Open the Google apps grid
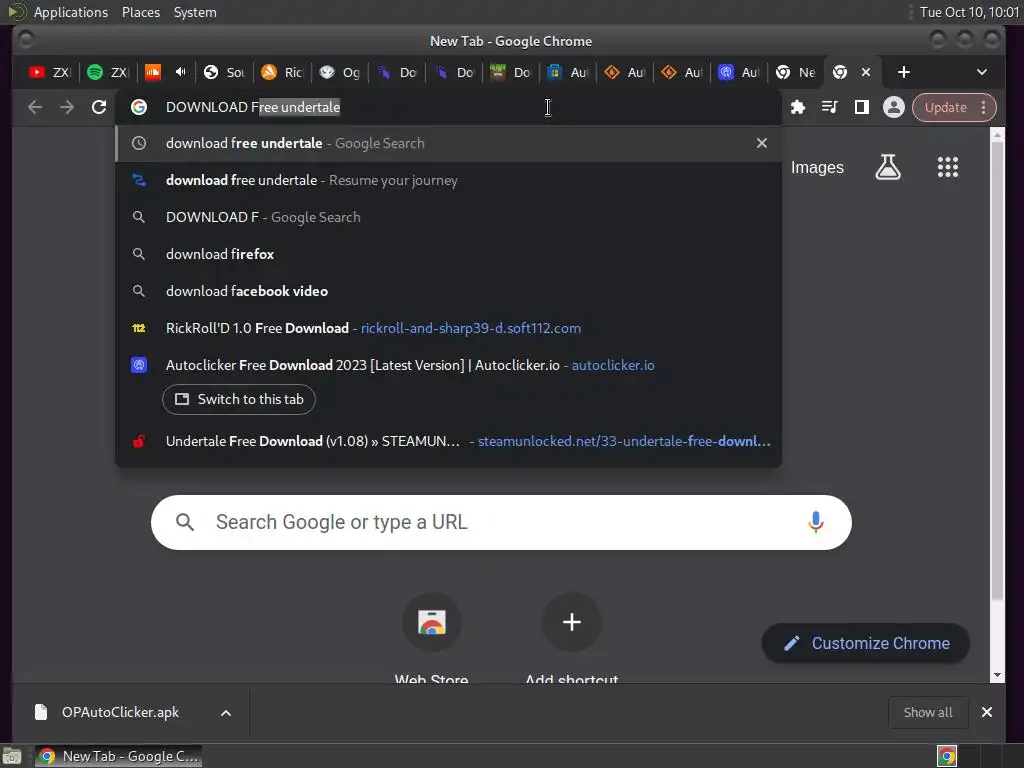 pos(948,167)
